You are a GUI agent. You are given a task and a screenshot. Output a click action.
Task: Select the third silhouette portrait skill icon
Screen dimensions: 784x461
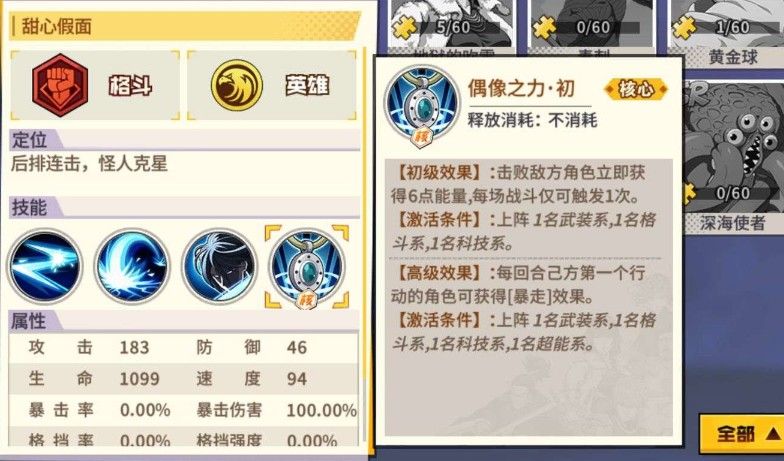(220, 266)
